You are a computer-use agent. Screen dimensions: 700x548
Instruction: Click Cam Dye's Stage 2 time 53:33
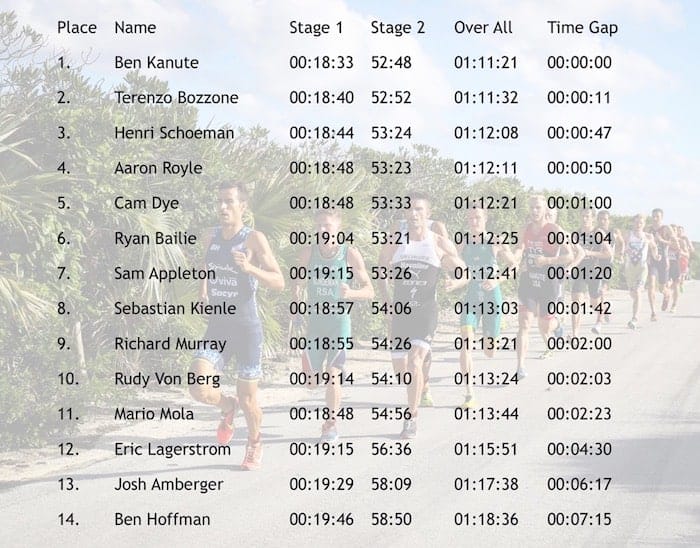pos(391,203)
